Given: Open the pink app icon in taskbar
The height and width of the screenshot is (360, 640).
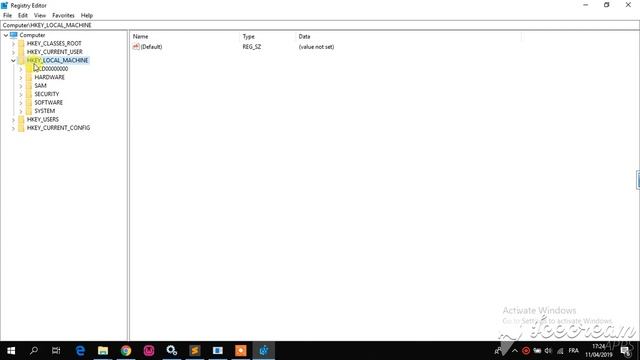Looking at the screenshot, I should (149, 351).
